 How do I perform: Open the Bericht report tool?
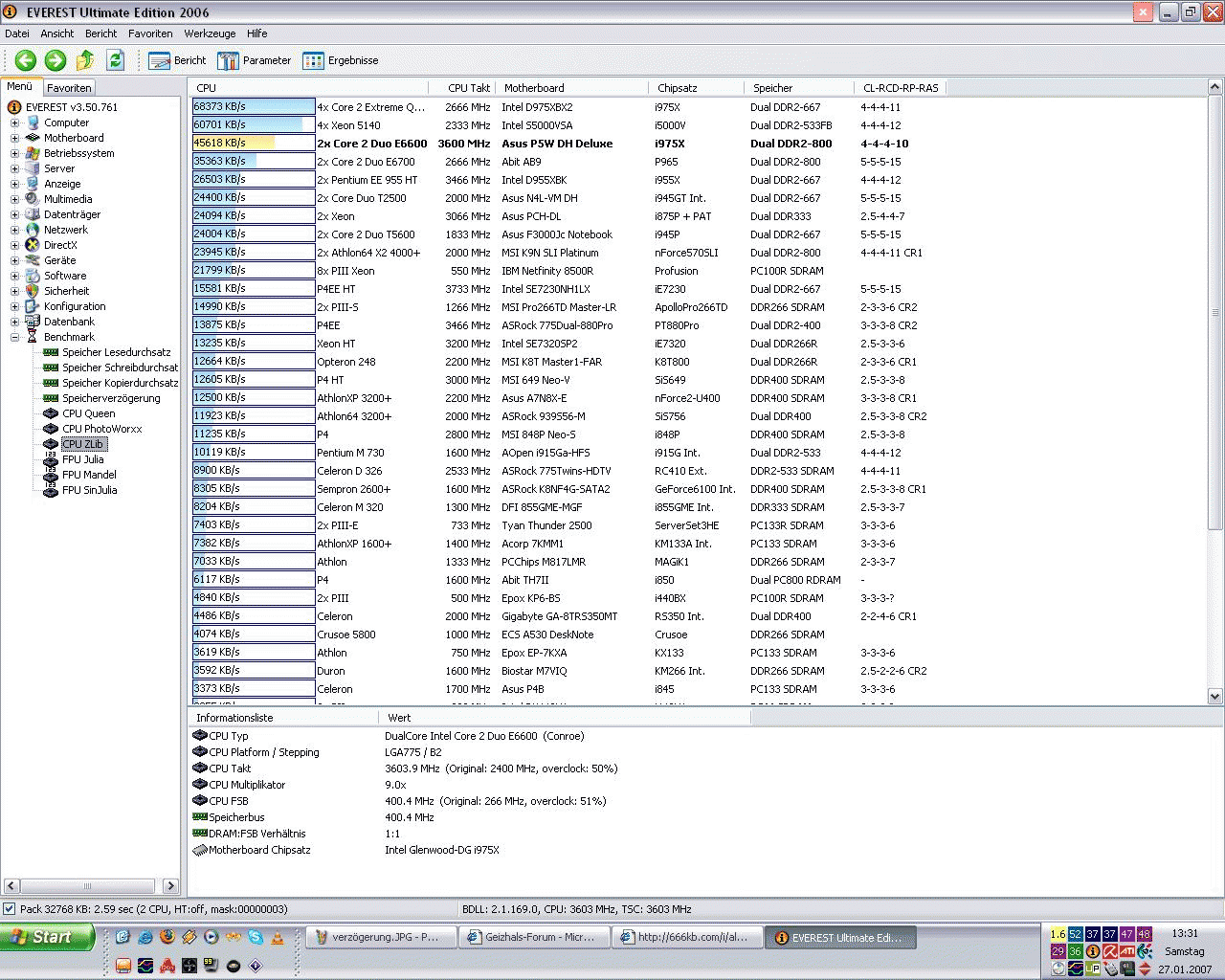coord(178,60)
